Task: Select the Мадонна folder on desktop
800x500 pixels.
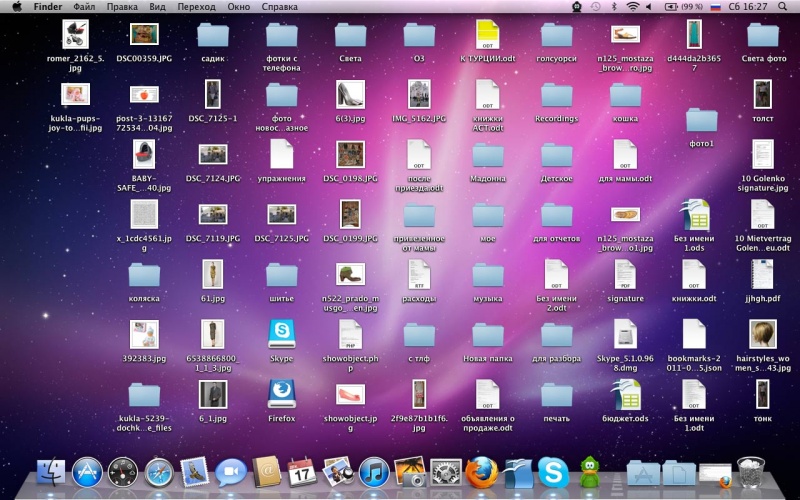Action: (x=488, y=155)
